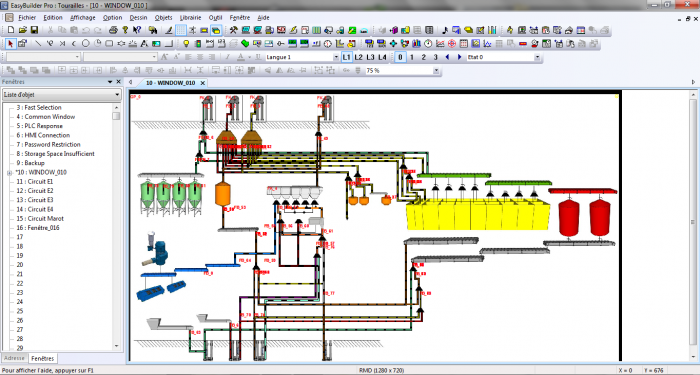Toggle the grid display button
This screenshot has width=700, height=375.
pyautogui.click(x=181, y=30)
